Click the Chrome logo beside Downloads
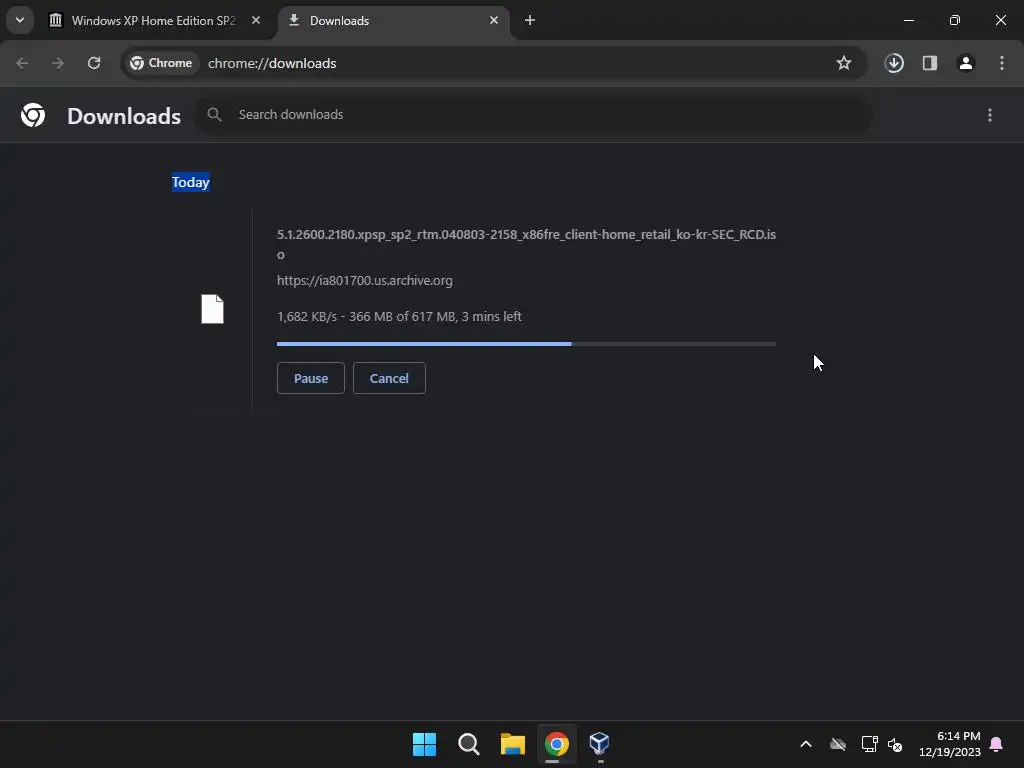The image size is (1024, 768). pyautogui.click(x=33, y=115)
